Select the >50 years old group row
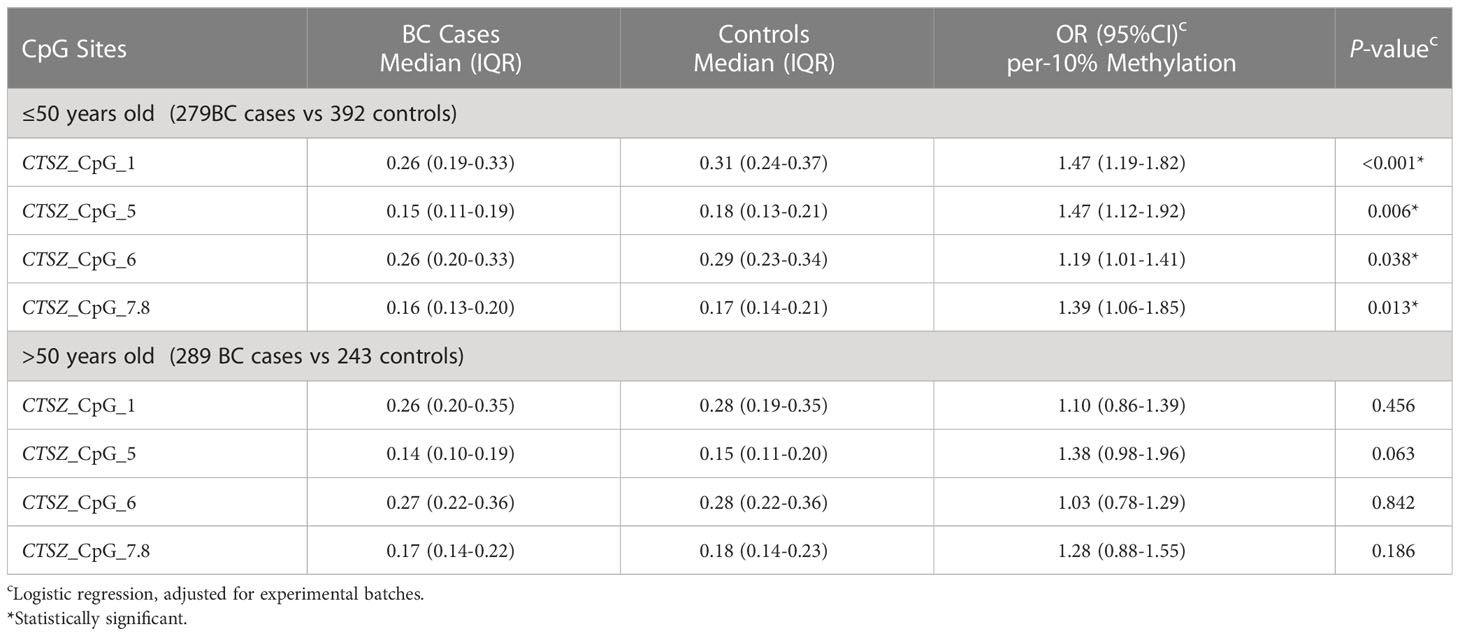 click(x=730, y=356)
